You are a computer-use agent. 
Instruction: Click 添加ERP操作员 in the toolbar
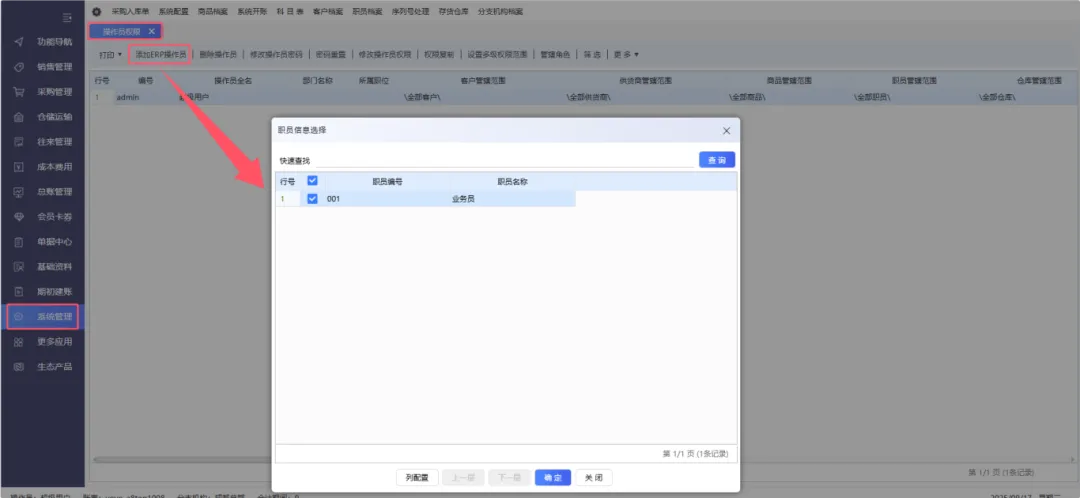160,54
